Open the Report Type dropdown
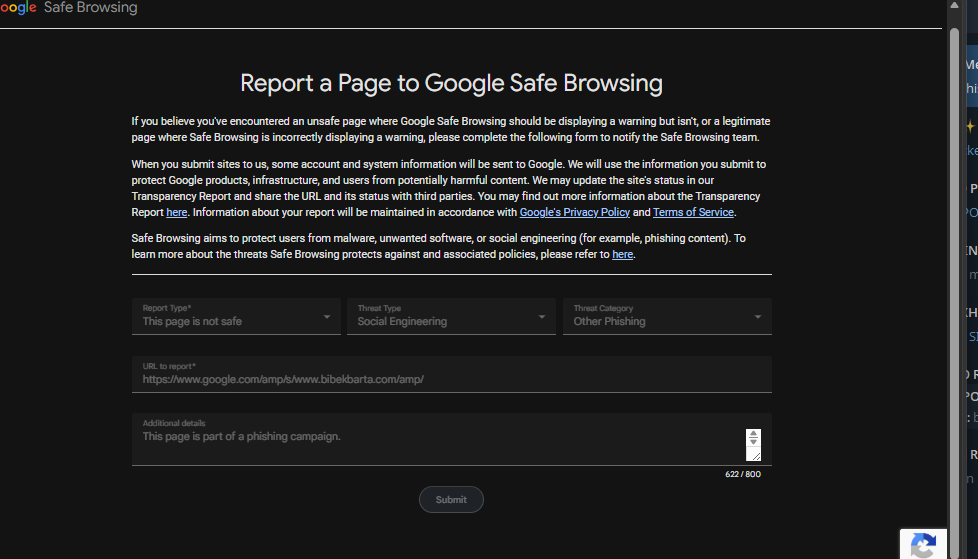The height and width of the screenshot is (559, 978). tap(236, 316)
